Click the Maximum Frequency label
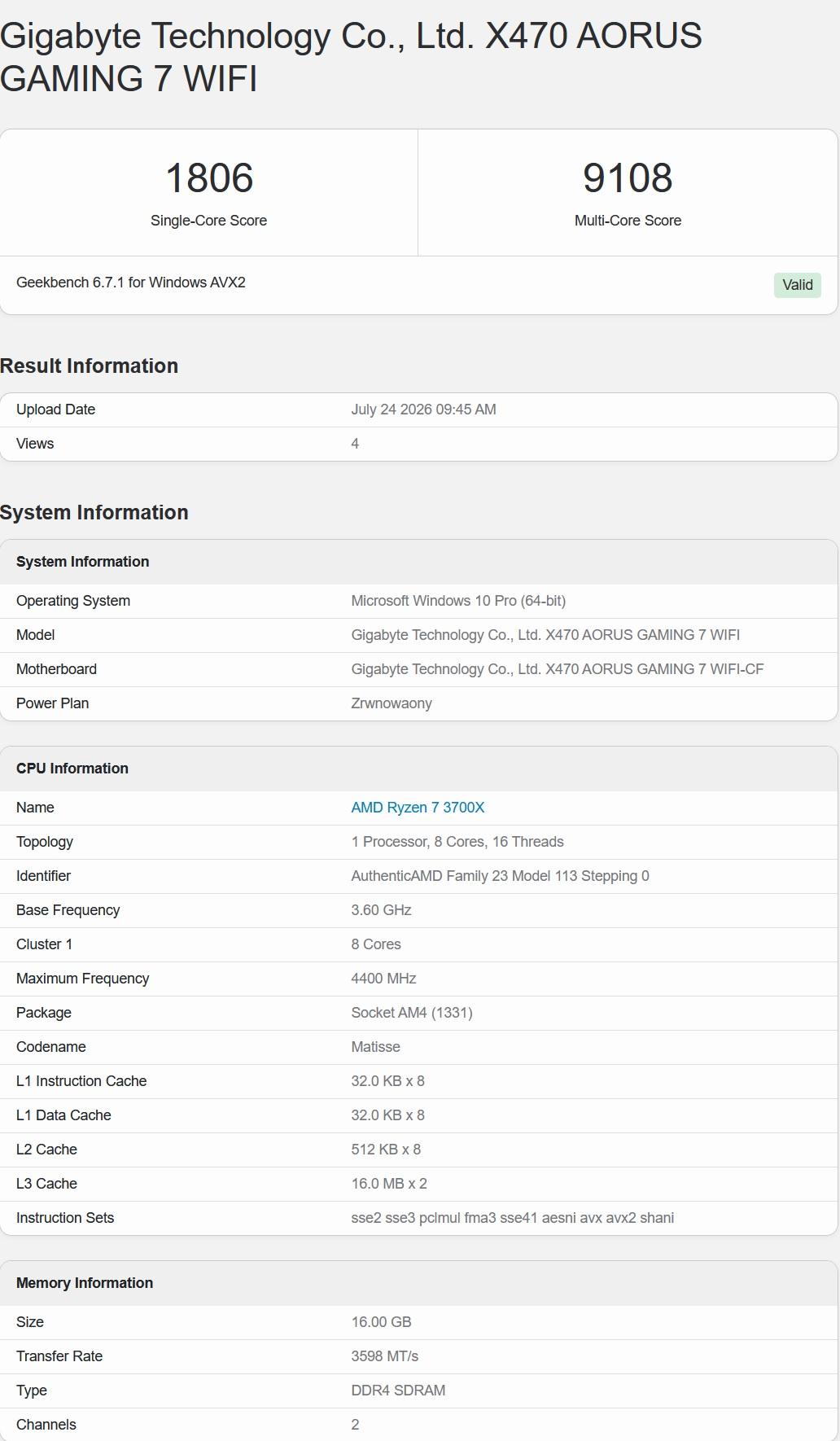The image size is (840, 1441). tap(82, 979)
